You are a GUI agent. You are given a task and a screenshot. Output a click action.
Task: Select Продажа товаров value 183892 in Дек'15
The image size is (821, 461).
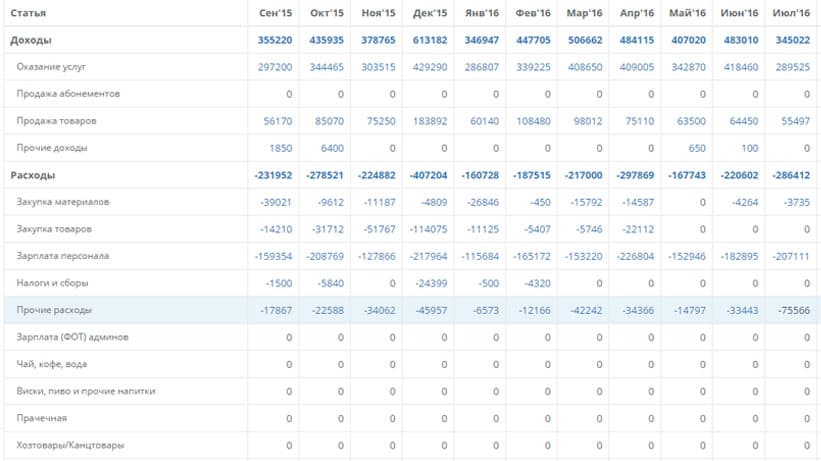click(x=430, y=121)
